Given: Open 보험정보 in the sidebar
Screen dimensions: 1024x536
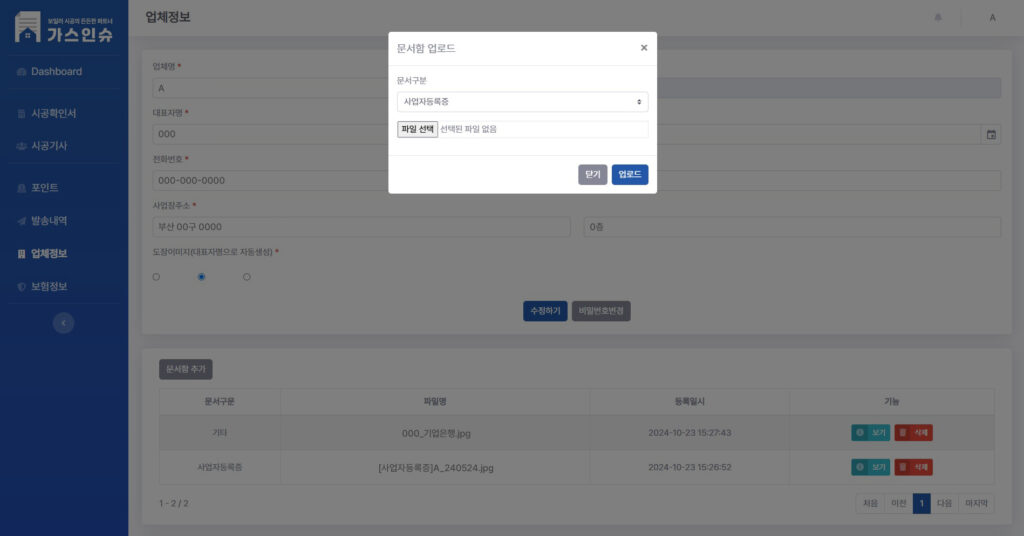Looking at the screenshot, I should click(48, 287).
